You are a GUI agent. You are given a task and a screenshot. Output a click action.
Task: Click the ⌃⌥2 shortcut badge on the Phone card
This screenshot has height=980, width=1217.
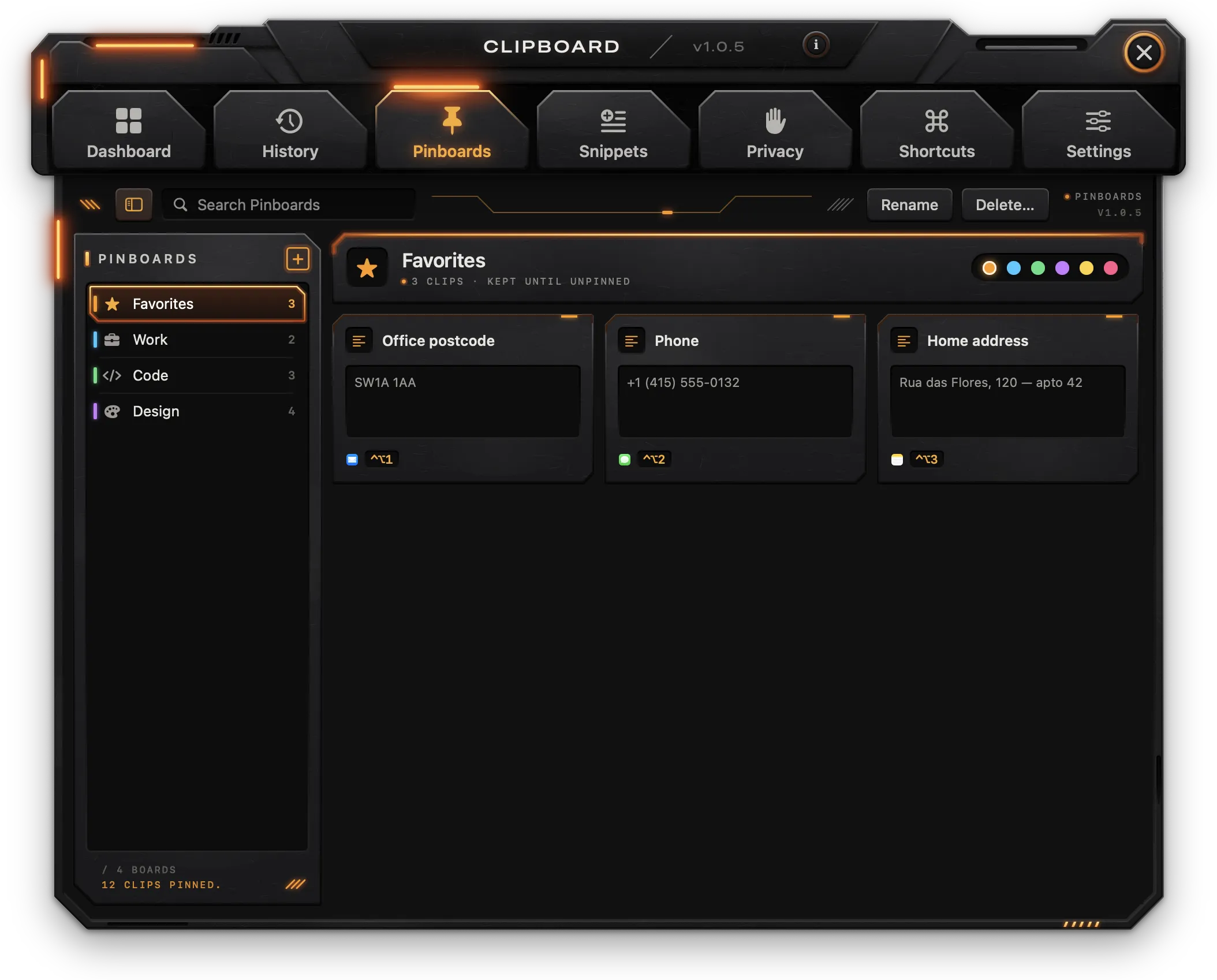654,460
